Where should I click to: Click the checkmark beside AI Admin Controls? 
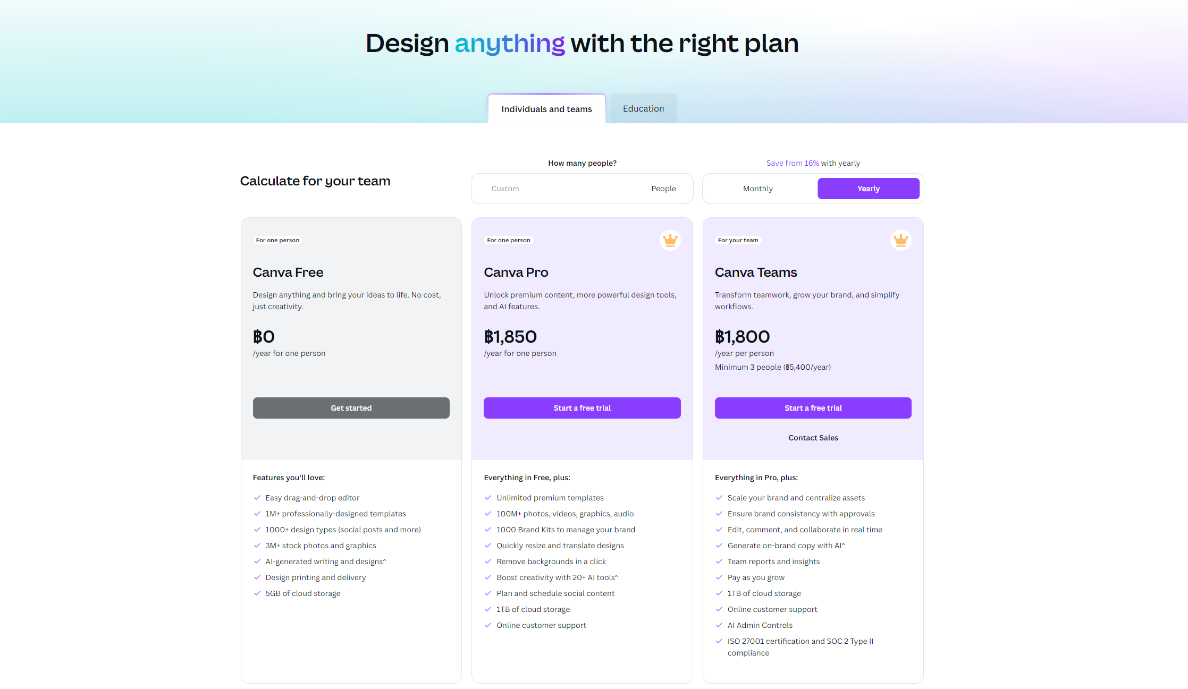[x=718, y=625]
